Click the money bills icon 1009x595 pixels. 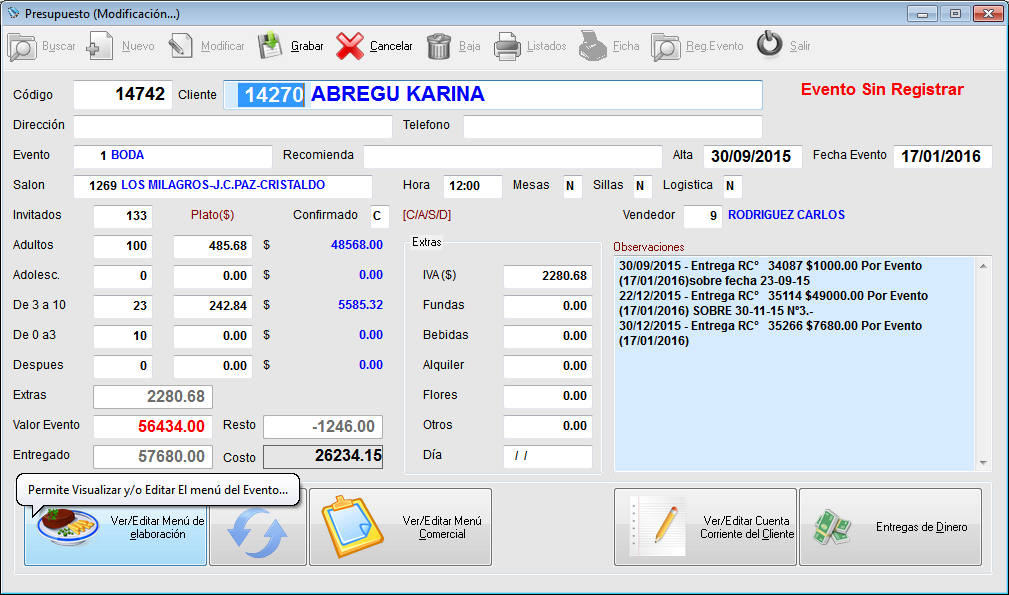[x=831, y=527]
